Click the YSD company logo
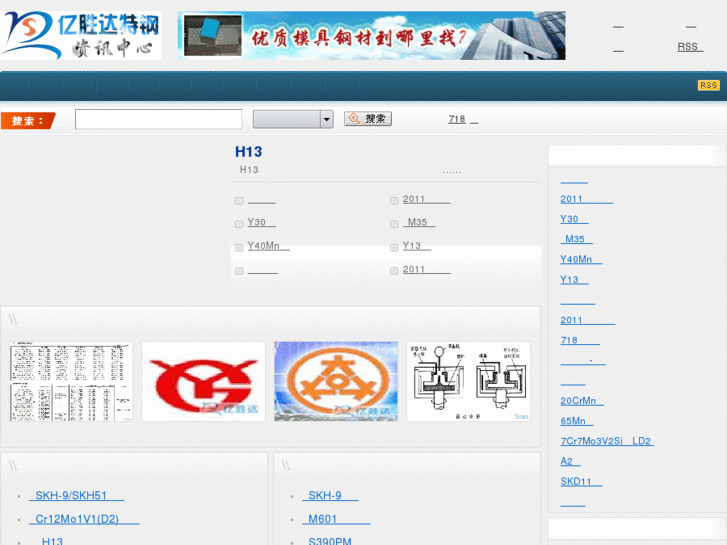Viewport: 727px width, 545px height. 81,36
